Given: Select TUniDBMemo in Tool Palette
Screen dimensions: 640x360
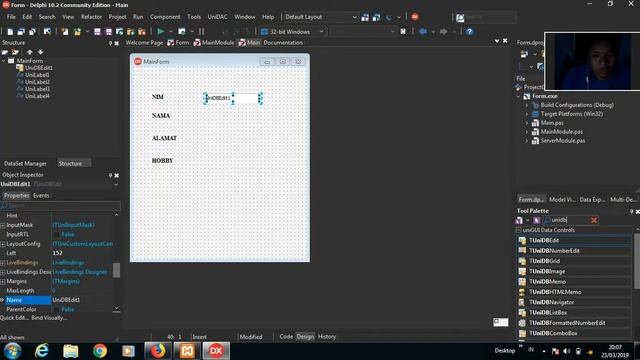Looking at the screenshot, I should click(x=573, y=282).
